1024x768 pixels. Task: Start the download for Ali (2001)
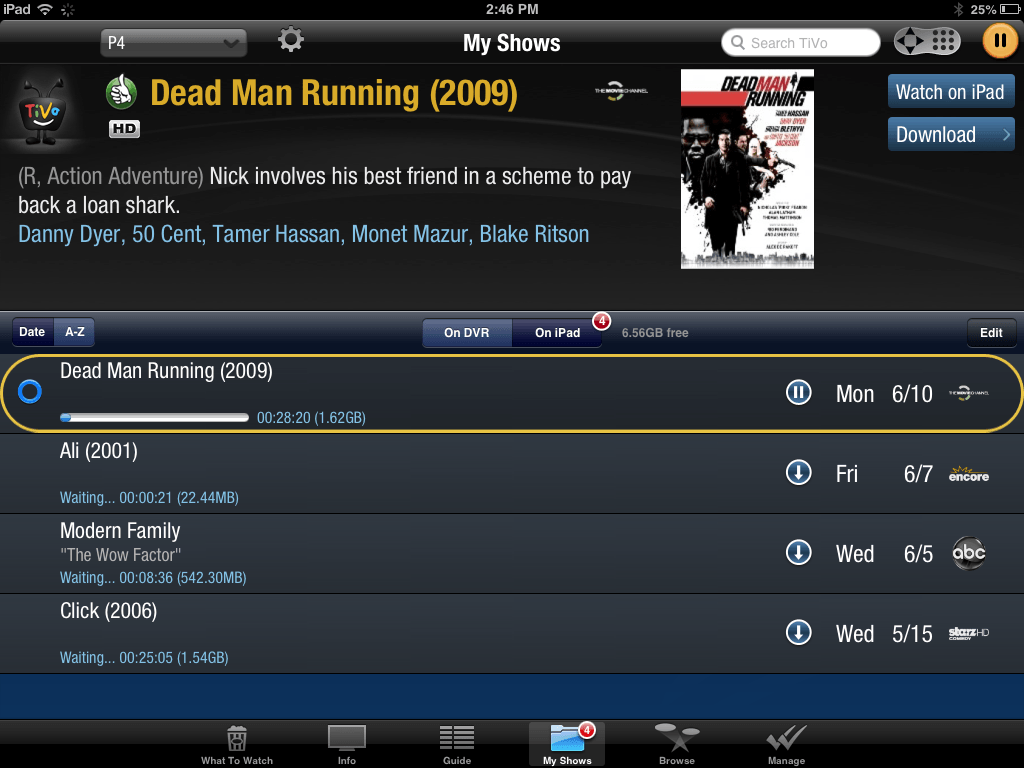pos(798,473)
